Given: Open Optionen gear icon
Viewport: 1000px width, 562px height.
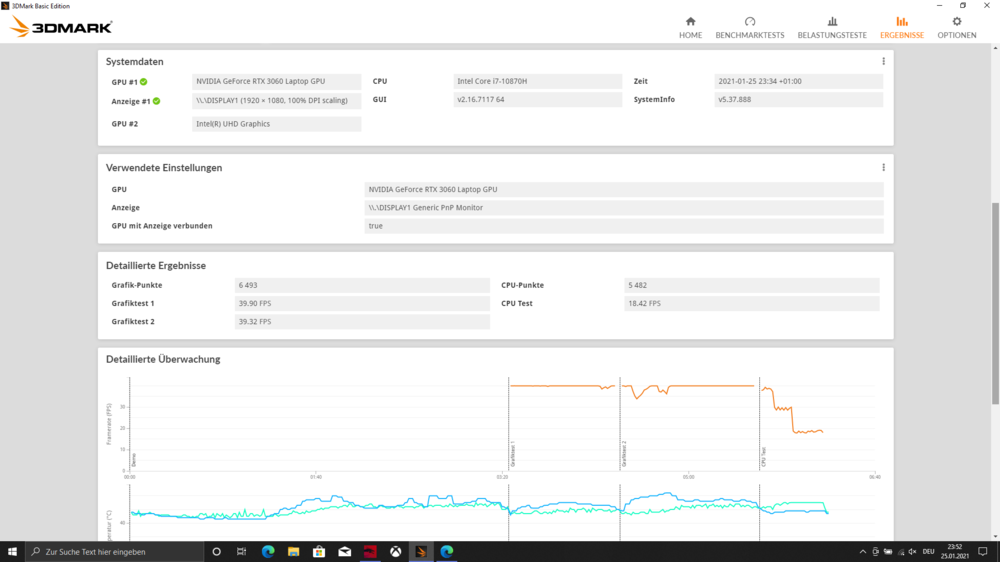Looking at the screenshot, I should [957, 21].
